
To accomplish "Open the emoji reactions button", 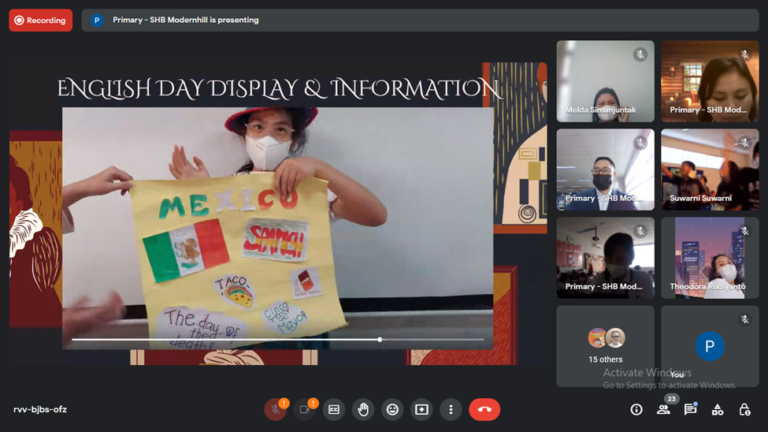I will (x=392, y=410).
